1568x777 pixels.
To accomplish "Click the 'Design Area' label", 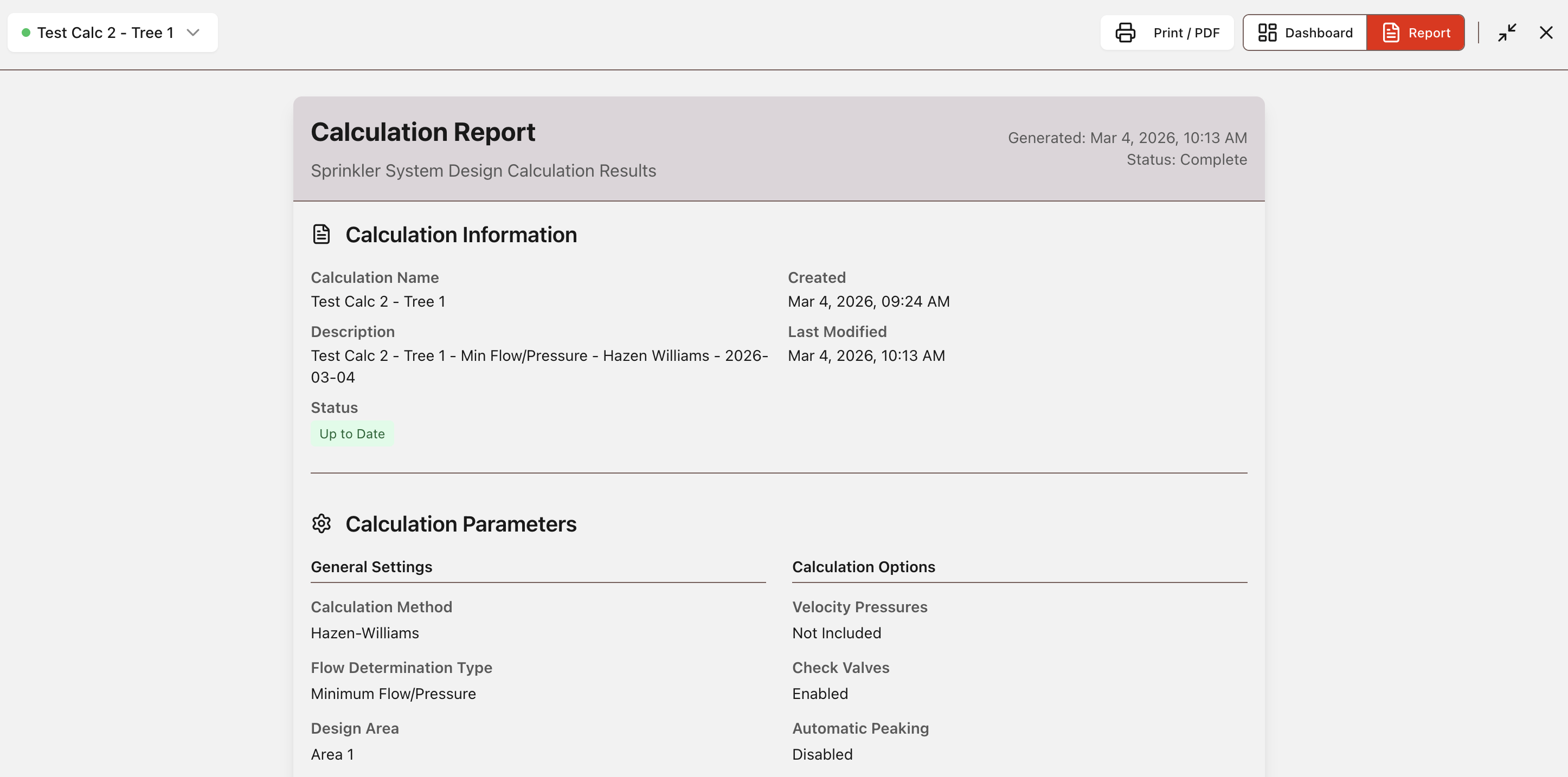I will (355, 729).
